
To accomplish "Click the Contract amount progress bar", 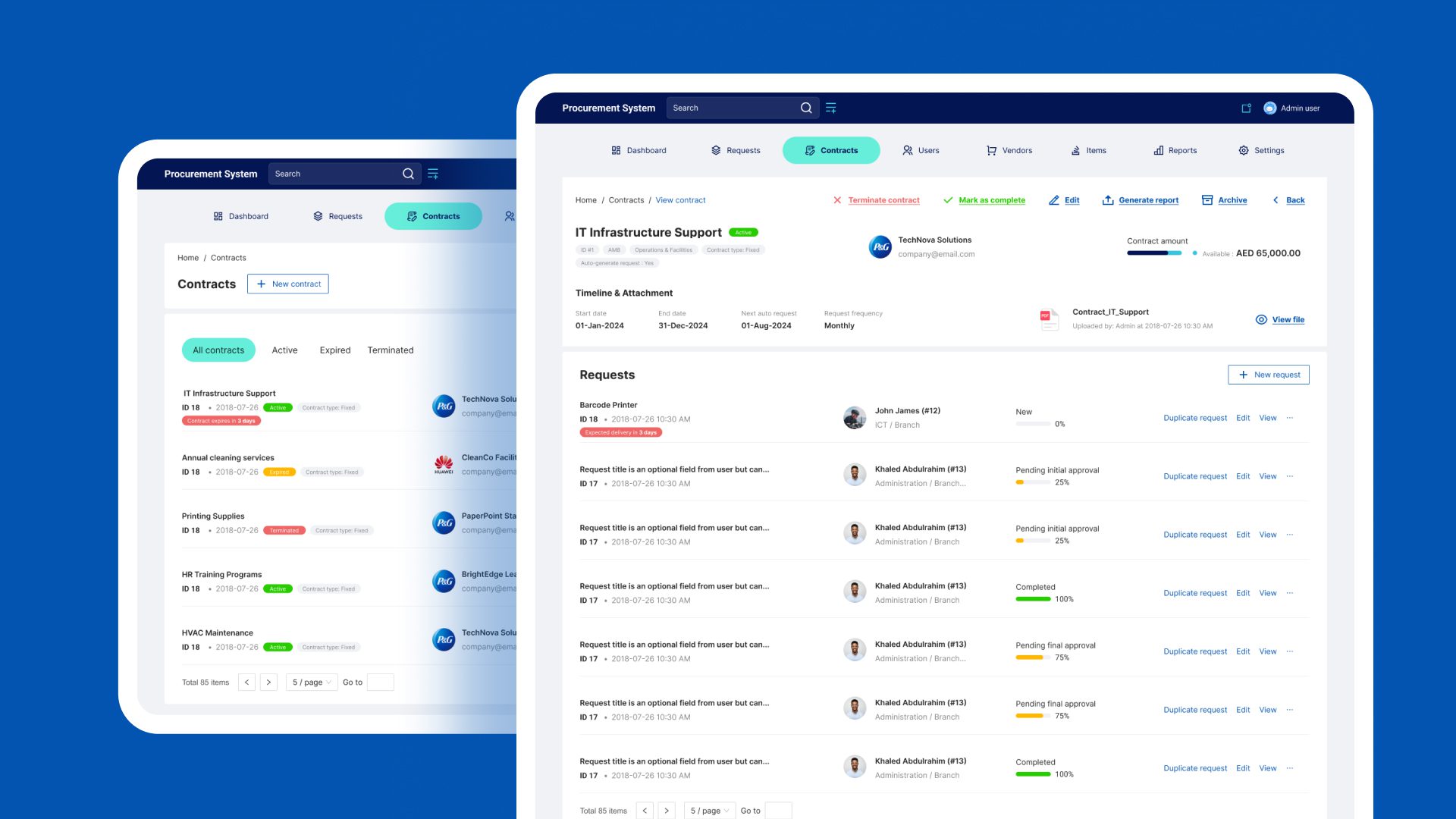I will click(x=1154, y=253).
